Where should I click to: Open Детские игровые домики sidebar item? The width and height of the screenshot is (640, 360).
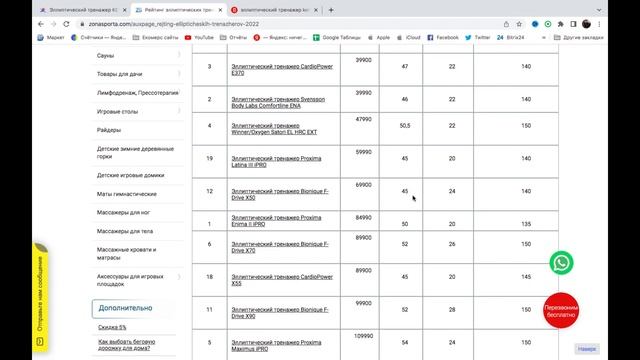131,175
